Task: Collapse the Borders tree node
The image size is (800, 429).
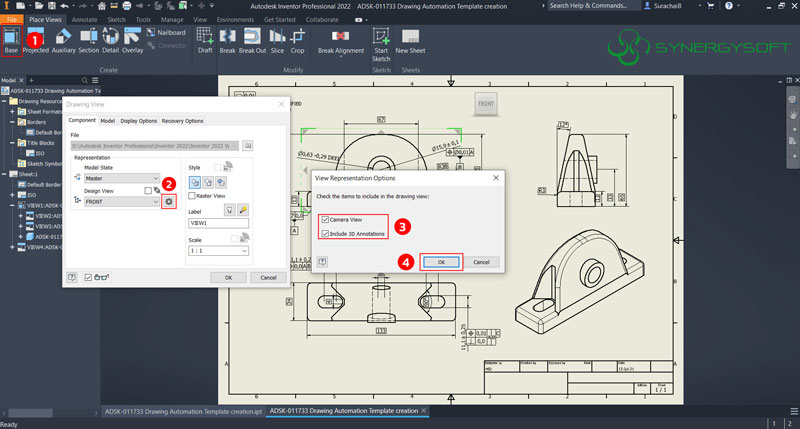Action: coord(12,122)
